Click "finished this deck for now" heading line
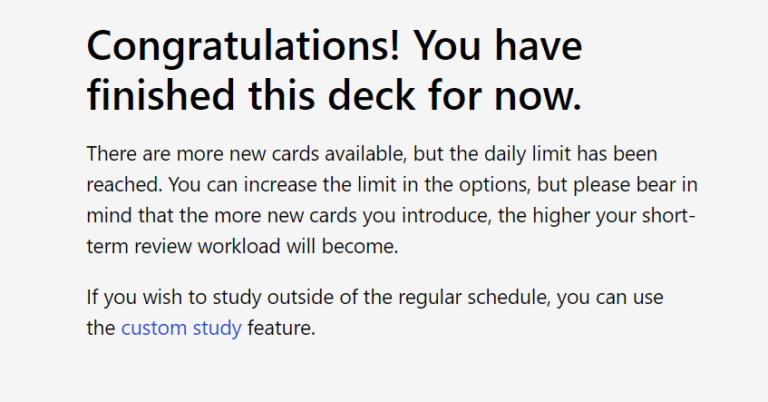The height and width of the screenshot is (402, 768). [x=334, y=95]
